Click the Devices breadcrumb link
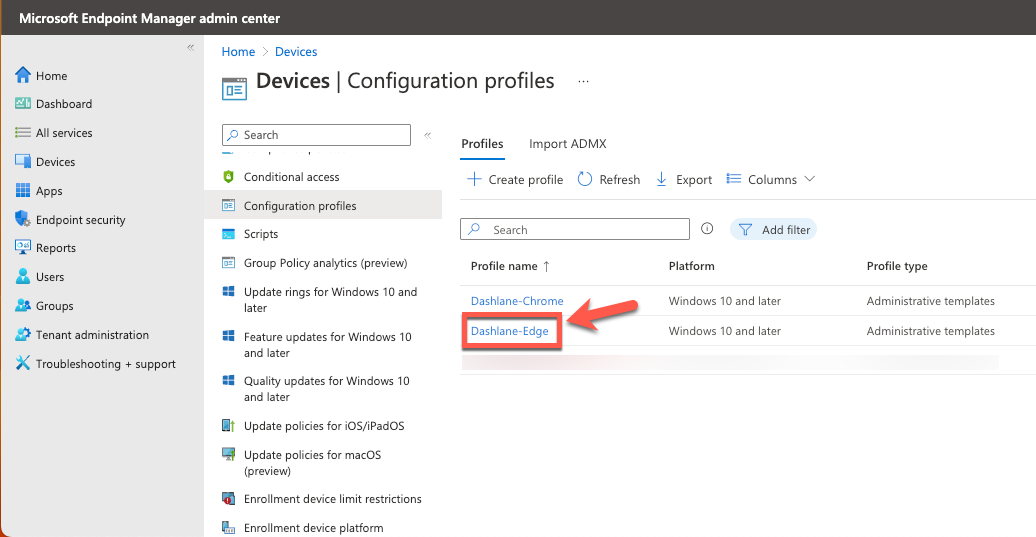1036x537 pixels. coord(296,52)
